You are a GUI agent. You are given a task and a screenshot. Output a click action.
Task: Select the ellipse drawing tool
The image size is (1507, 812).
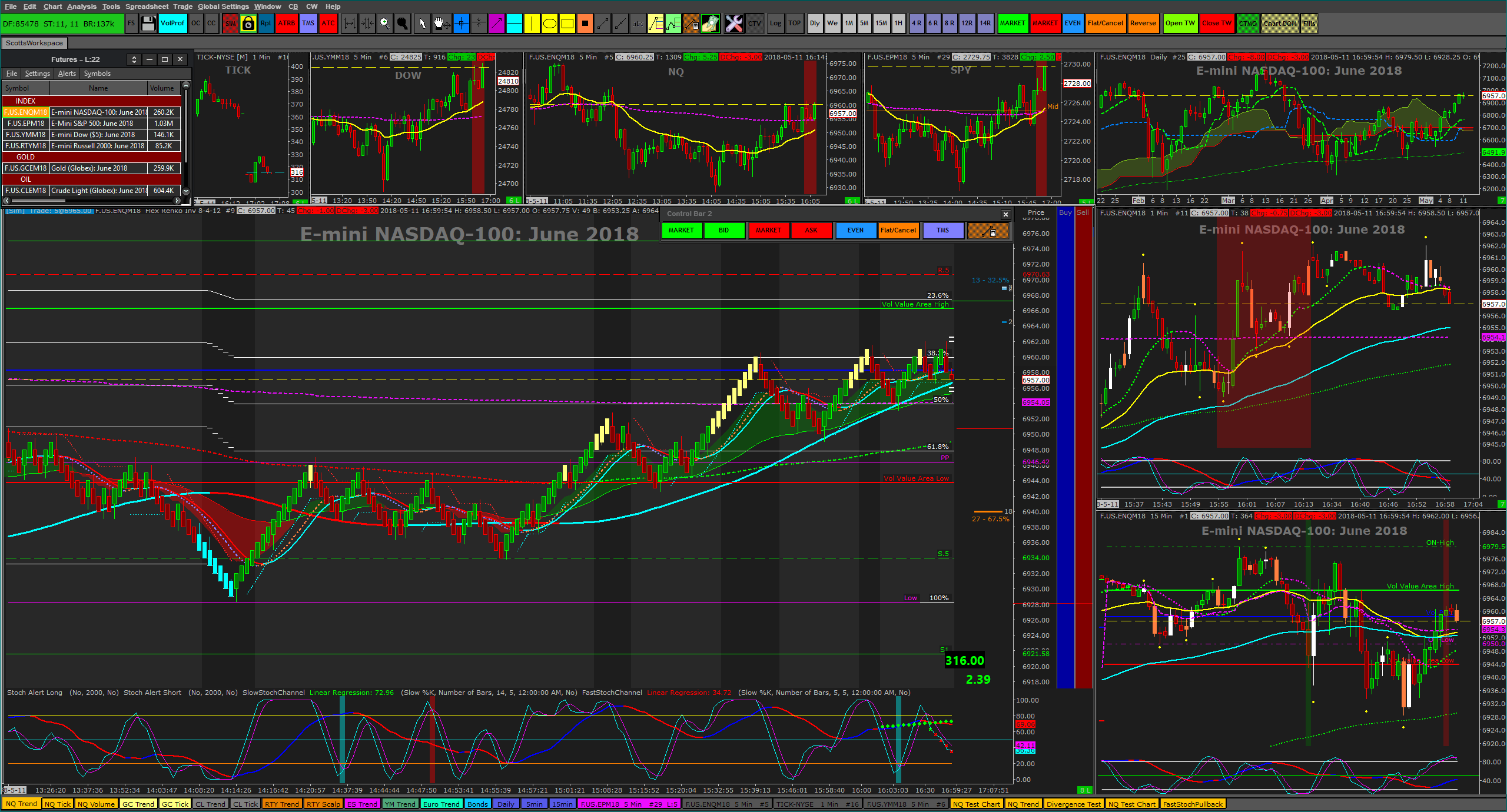pos(549,24)
